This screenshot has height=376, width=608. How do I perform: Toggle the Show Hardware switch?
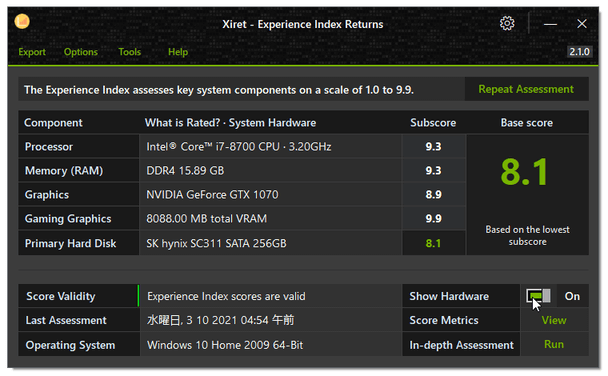tap(538, 296)
